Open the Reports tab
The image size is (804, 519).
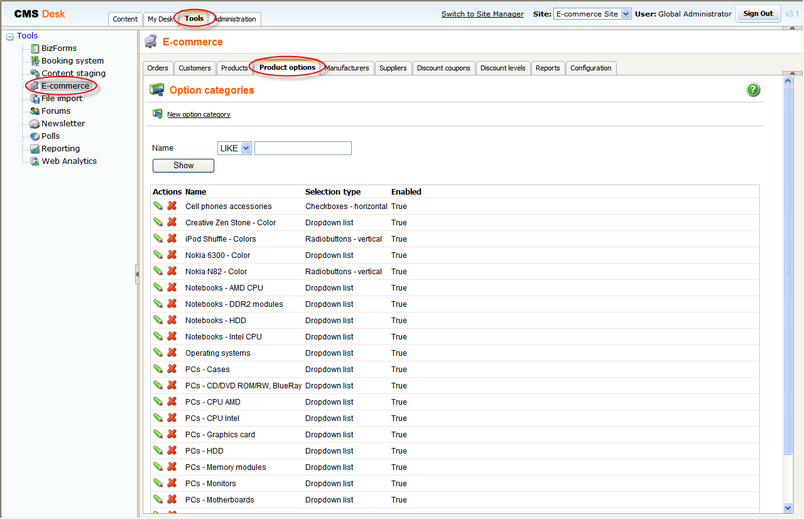(x=548, y=68)
